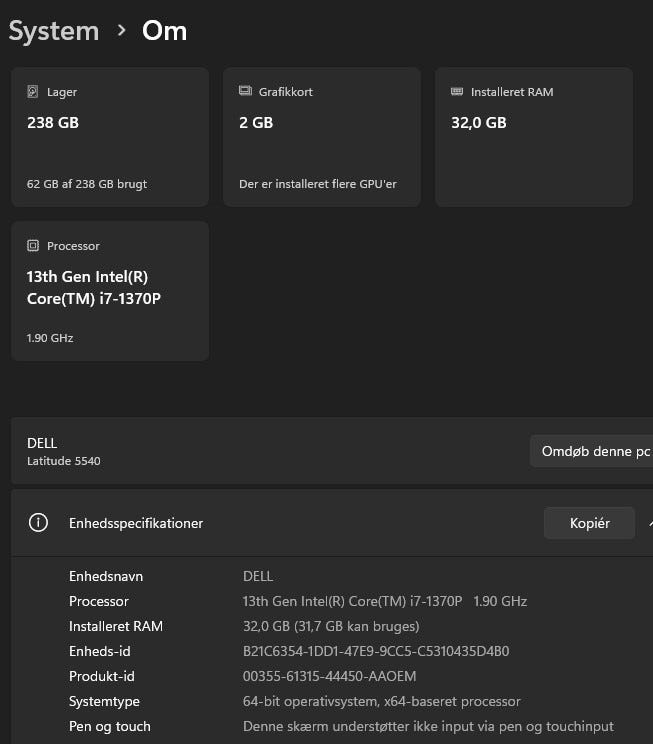Collapse section using chevron right of Kopiér
Image resolution: width=653 pixels, height=744 pixels.
650,523
